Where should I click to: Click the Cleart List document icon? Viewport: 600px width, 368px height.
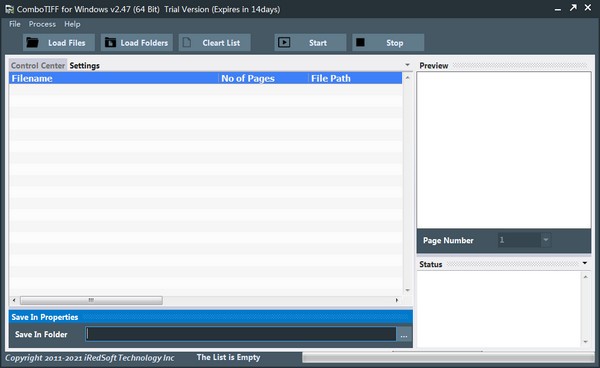(187, 42)
